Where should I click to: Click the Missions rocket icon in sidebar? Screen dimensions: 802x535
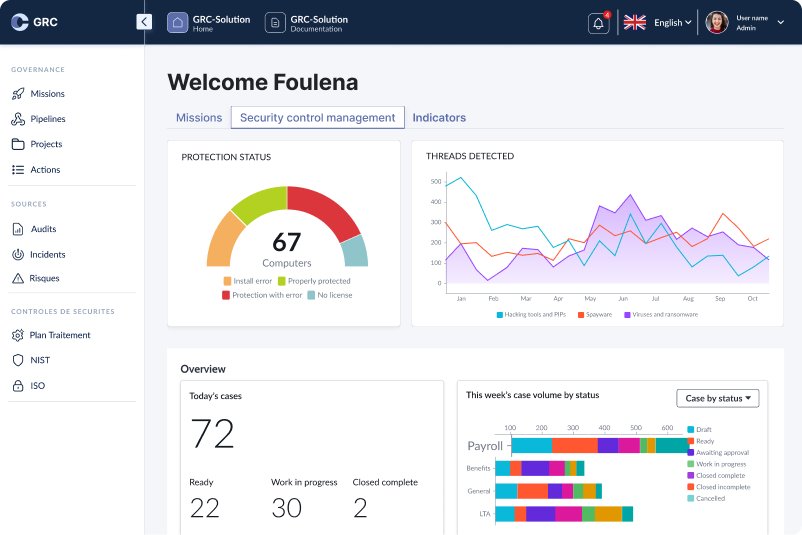[18, 94]
